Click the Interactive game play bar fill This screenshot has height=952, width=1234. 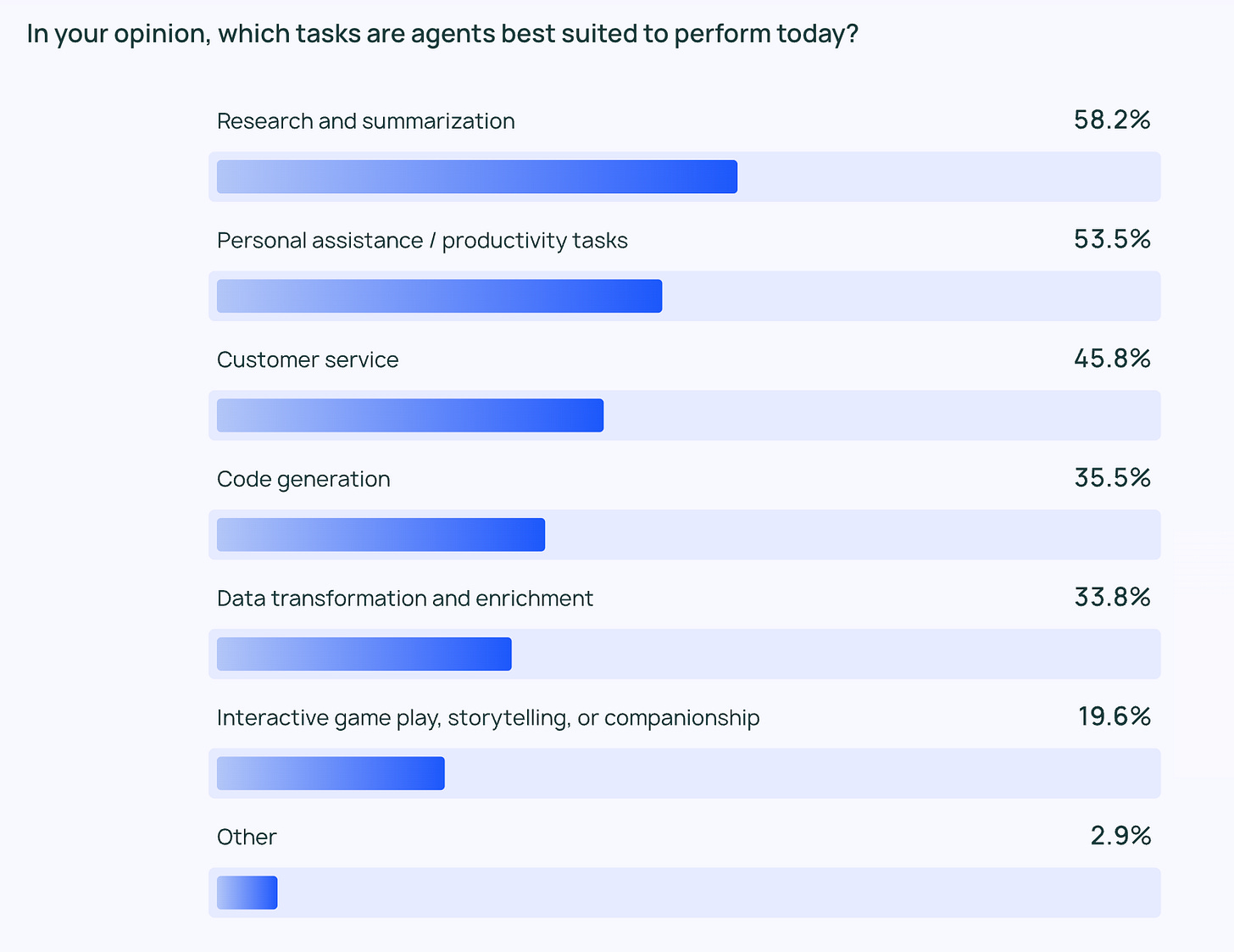(331, 773)
